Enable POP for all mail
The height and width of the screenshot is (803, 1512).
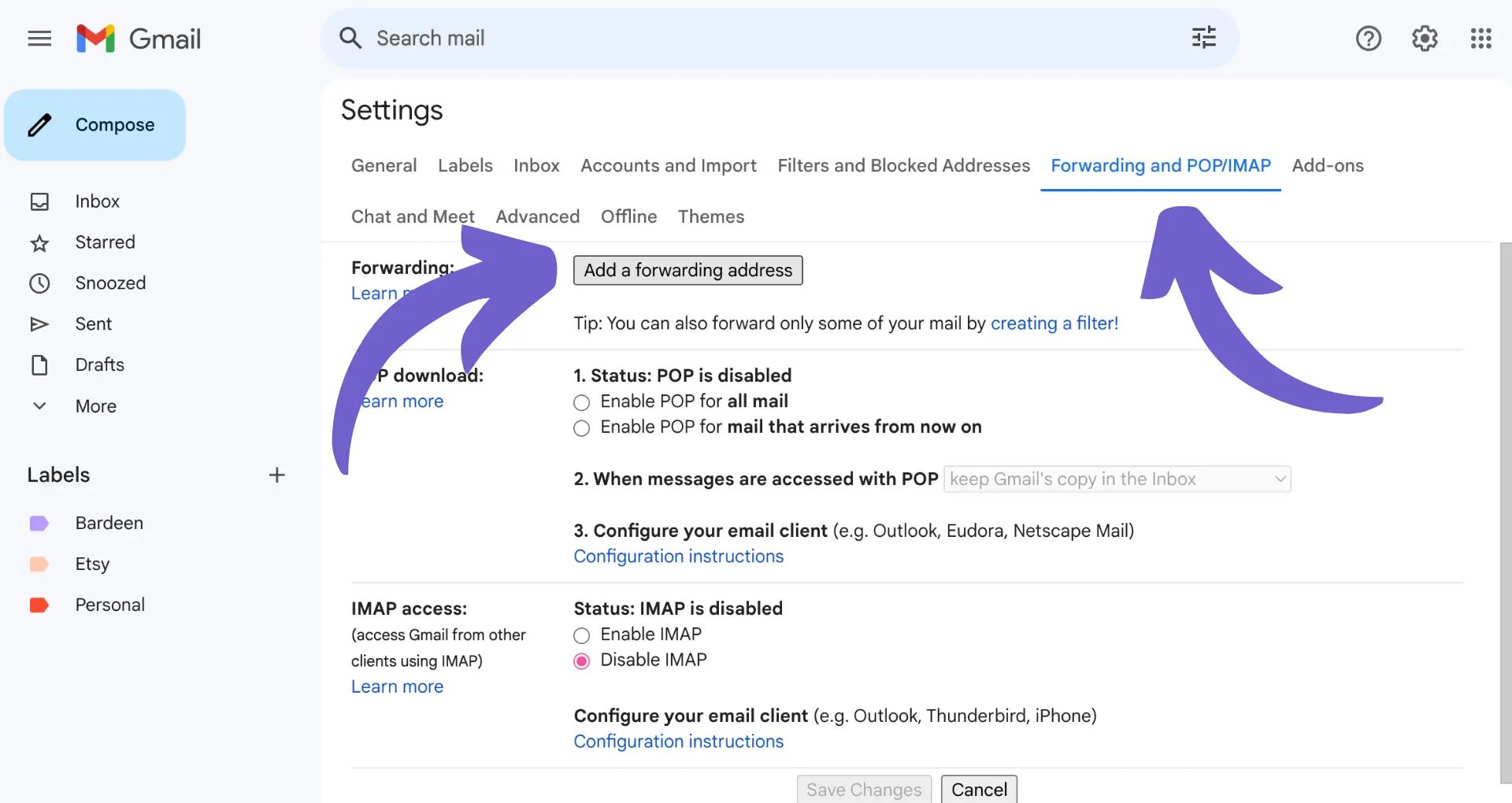(582, 402)
